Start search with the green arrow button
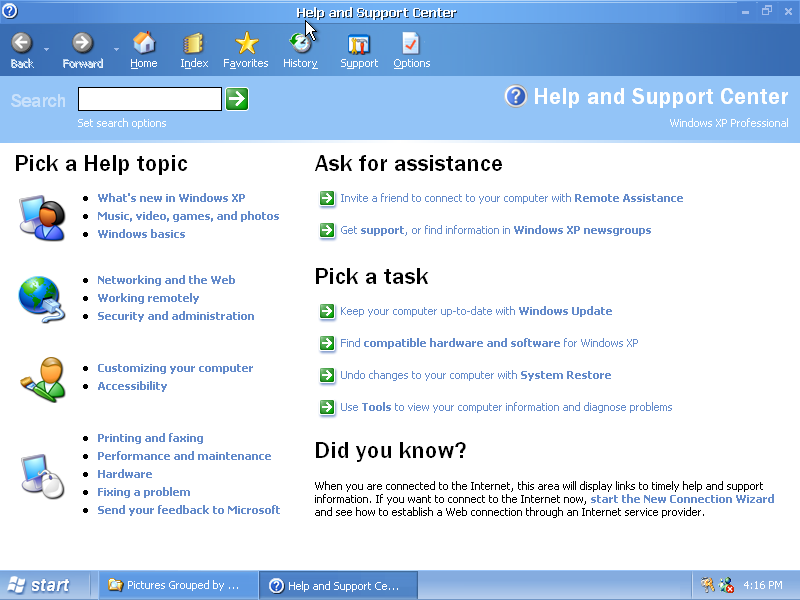Image resolution: width=800 pixels, height=600 pixels. tap(237, 99)
